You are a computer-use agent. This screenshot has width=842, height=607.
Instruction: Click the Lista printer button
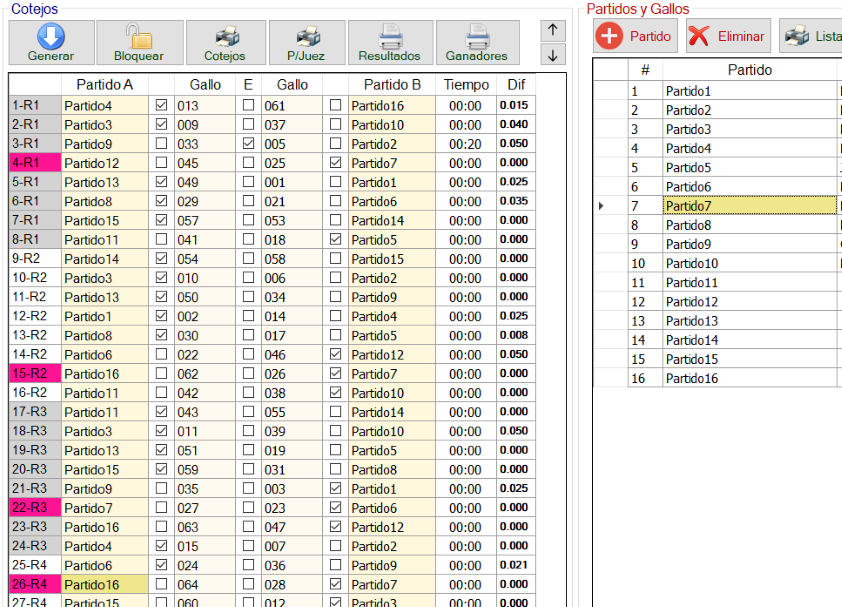tap(811, 35)
